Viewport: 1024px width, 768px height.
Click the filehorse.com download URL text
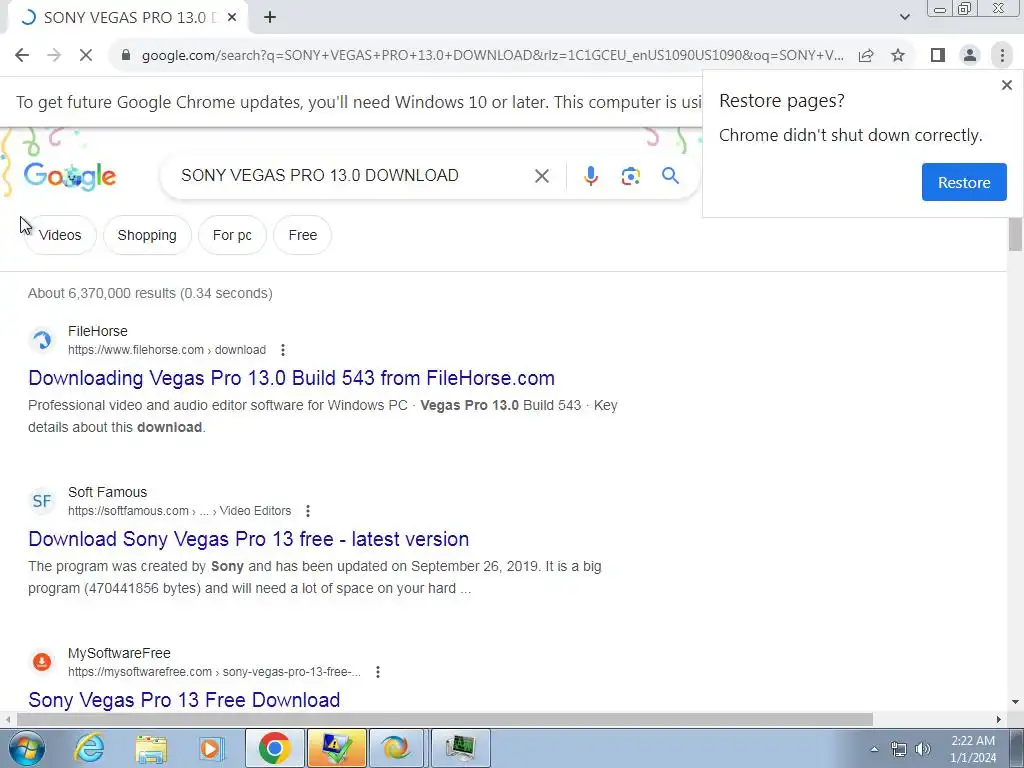(x=167, y=350)
